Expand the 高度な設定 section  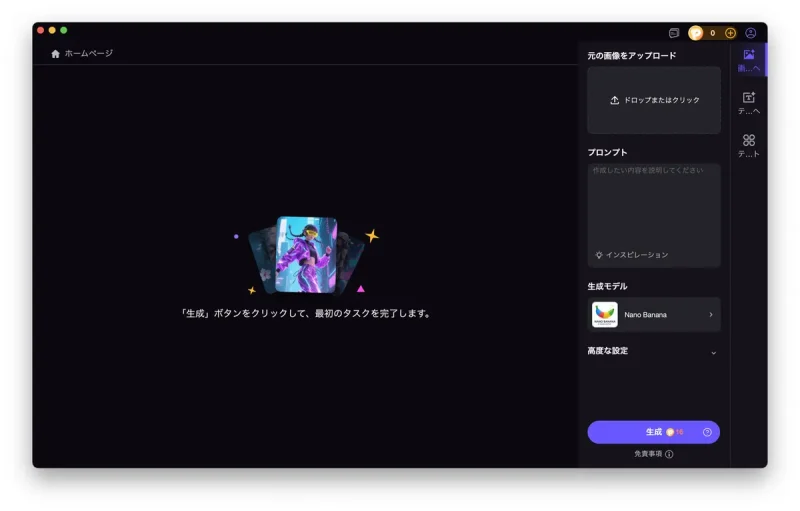(713, 352)
